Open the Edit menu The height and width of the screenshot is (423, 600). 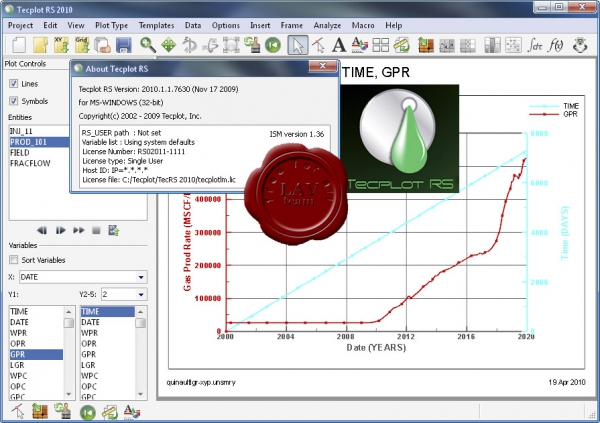click(x=50, y=26)
